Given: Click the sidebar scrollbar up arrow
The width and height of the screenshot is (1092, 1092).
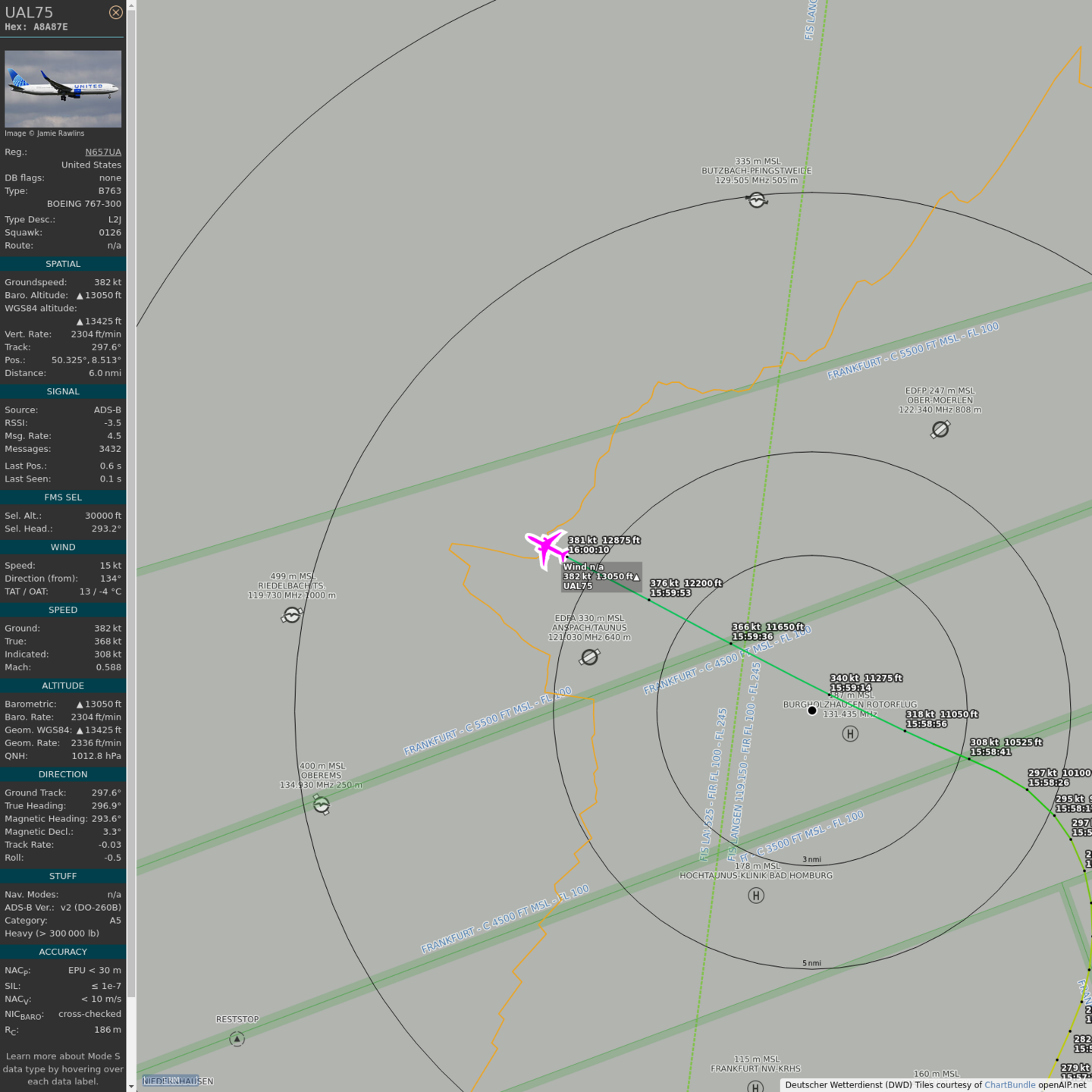Looking at the screenshot, I should pyautogui.click(x=131, y=5).
